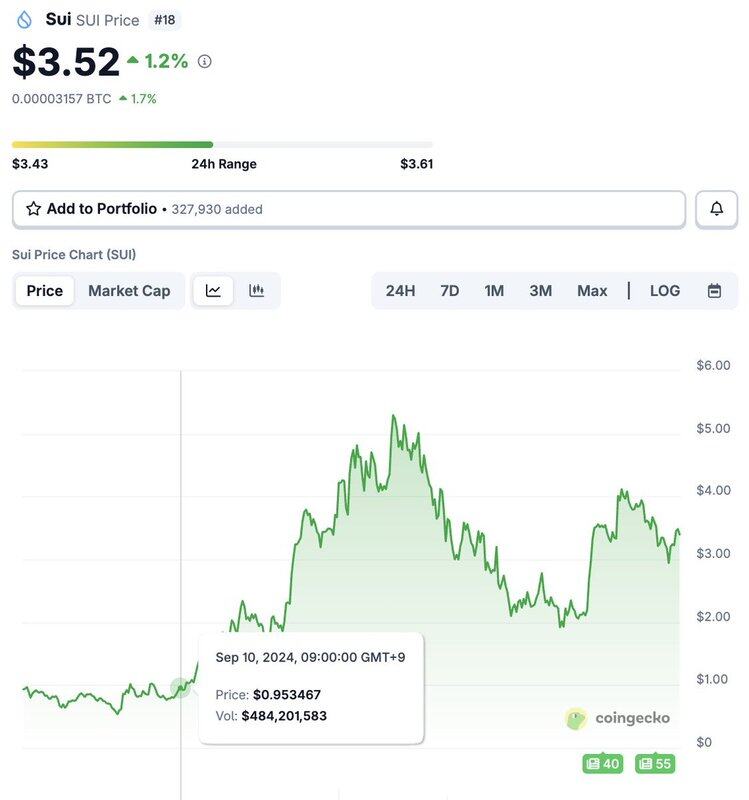
Task: Click Add to Portfolio button
Action: (349, 209)
